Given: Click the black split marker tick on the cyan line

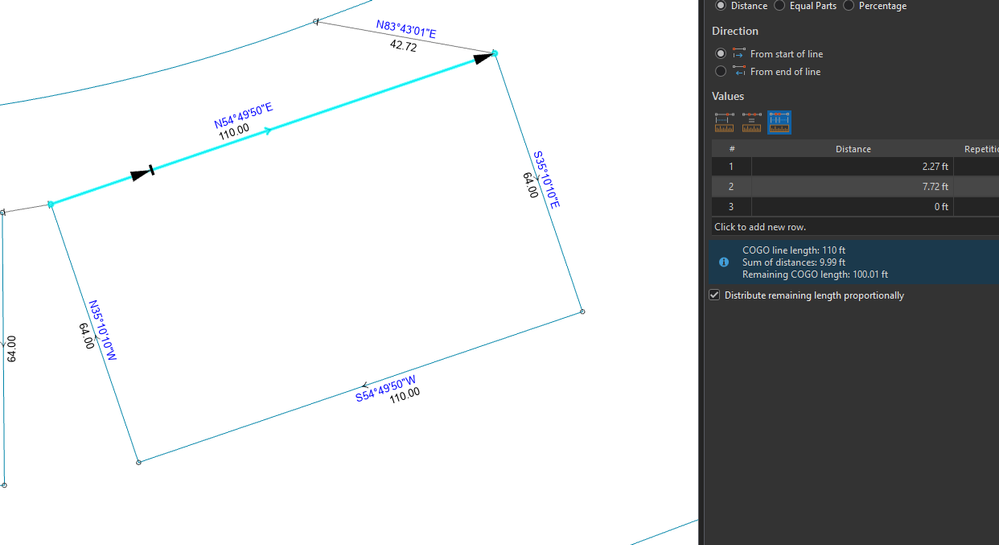Looking at the screenshot, I should click(151, 170).
